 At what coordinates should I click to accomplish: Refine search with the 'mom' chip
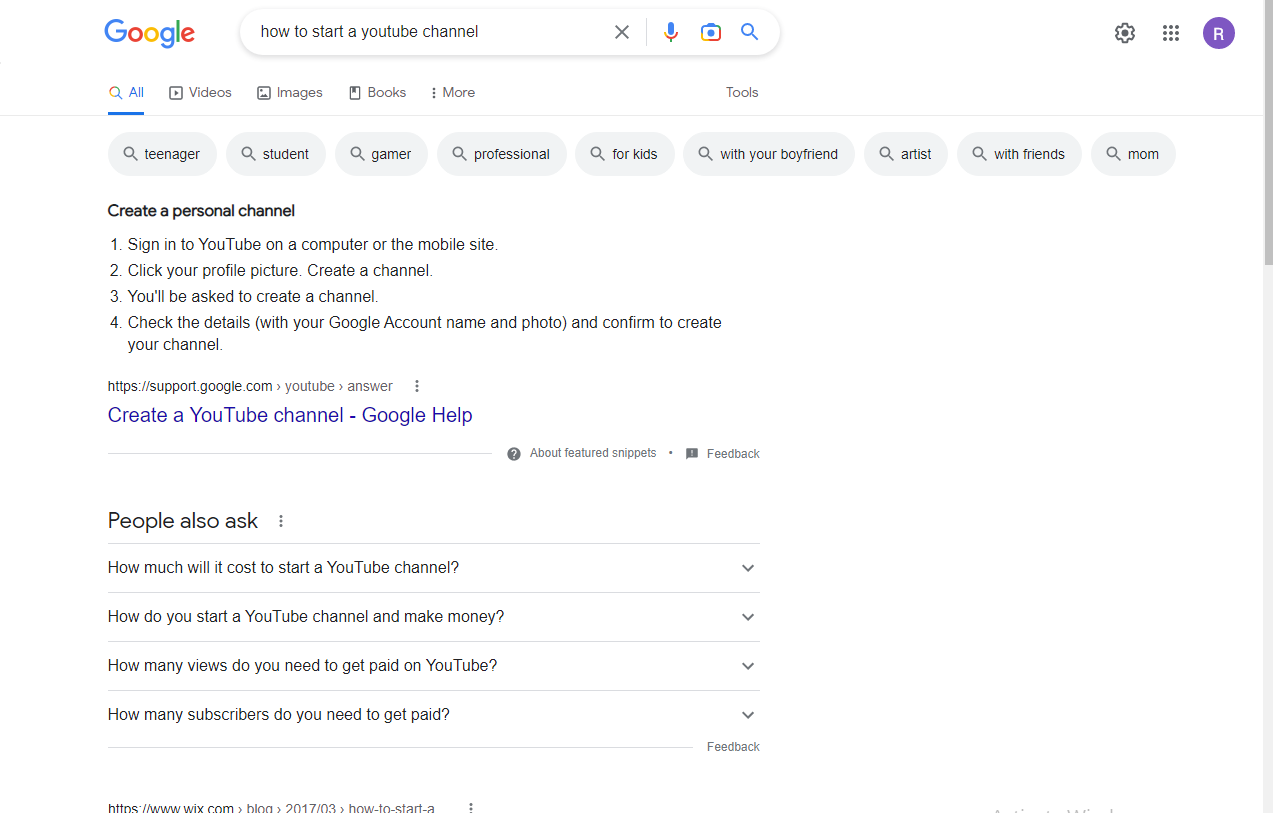point(1133,154)
